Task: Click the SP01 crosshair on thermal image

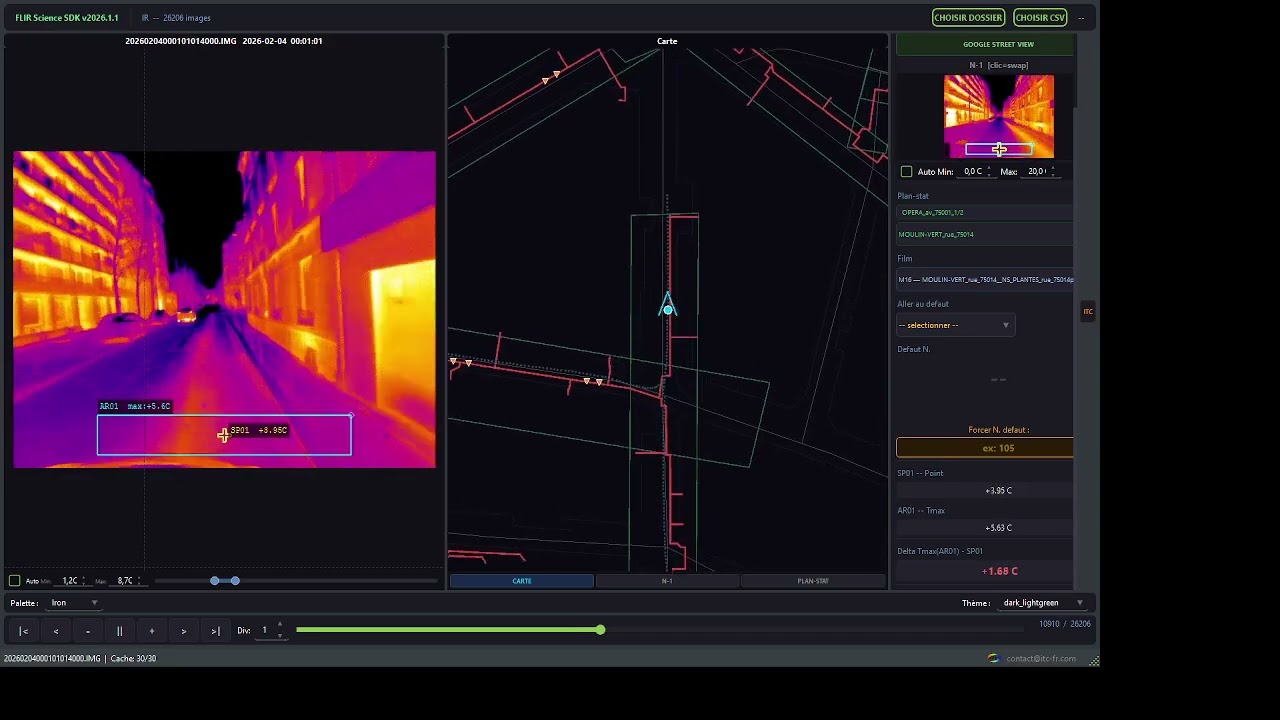Action: tap(223, 434)
